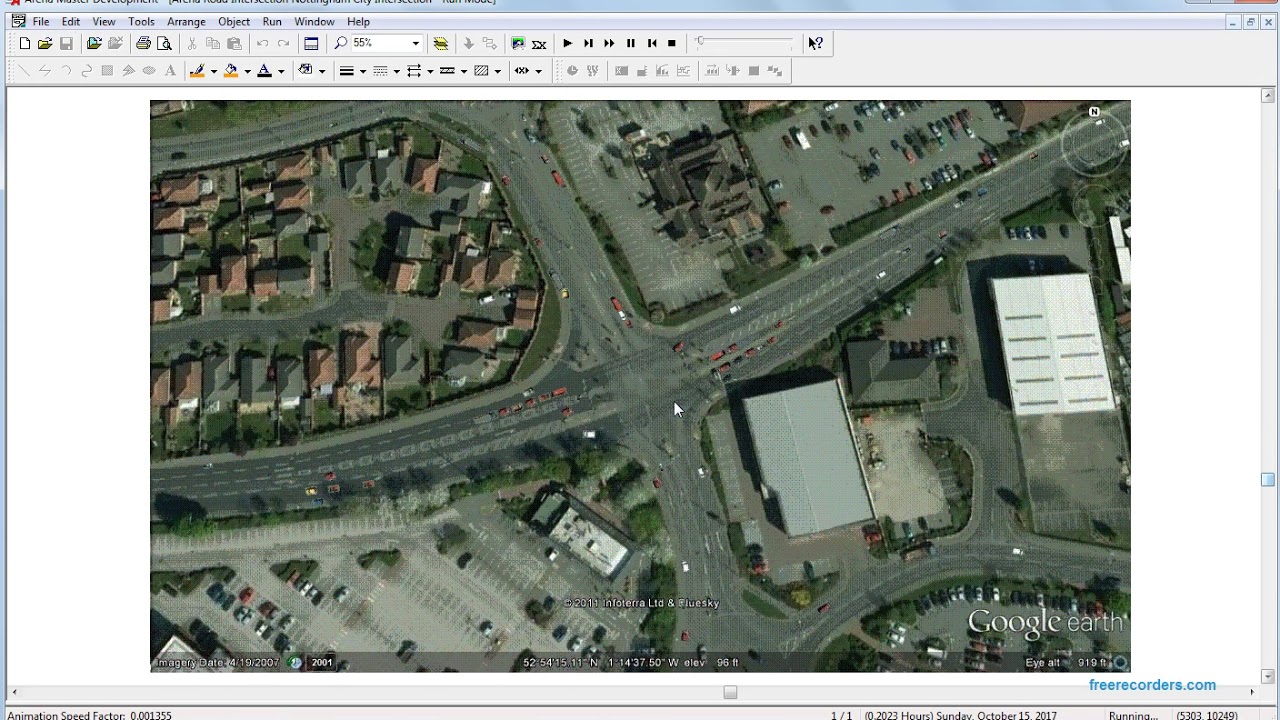
Task: Choose the line style tool
Action: click(x=380, y=71)
